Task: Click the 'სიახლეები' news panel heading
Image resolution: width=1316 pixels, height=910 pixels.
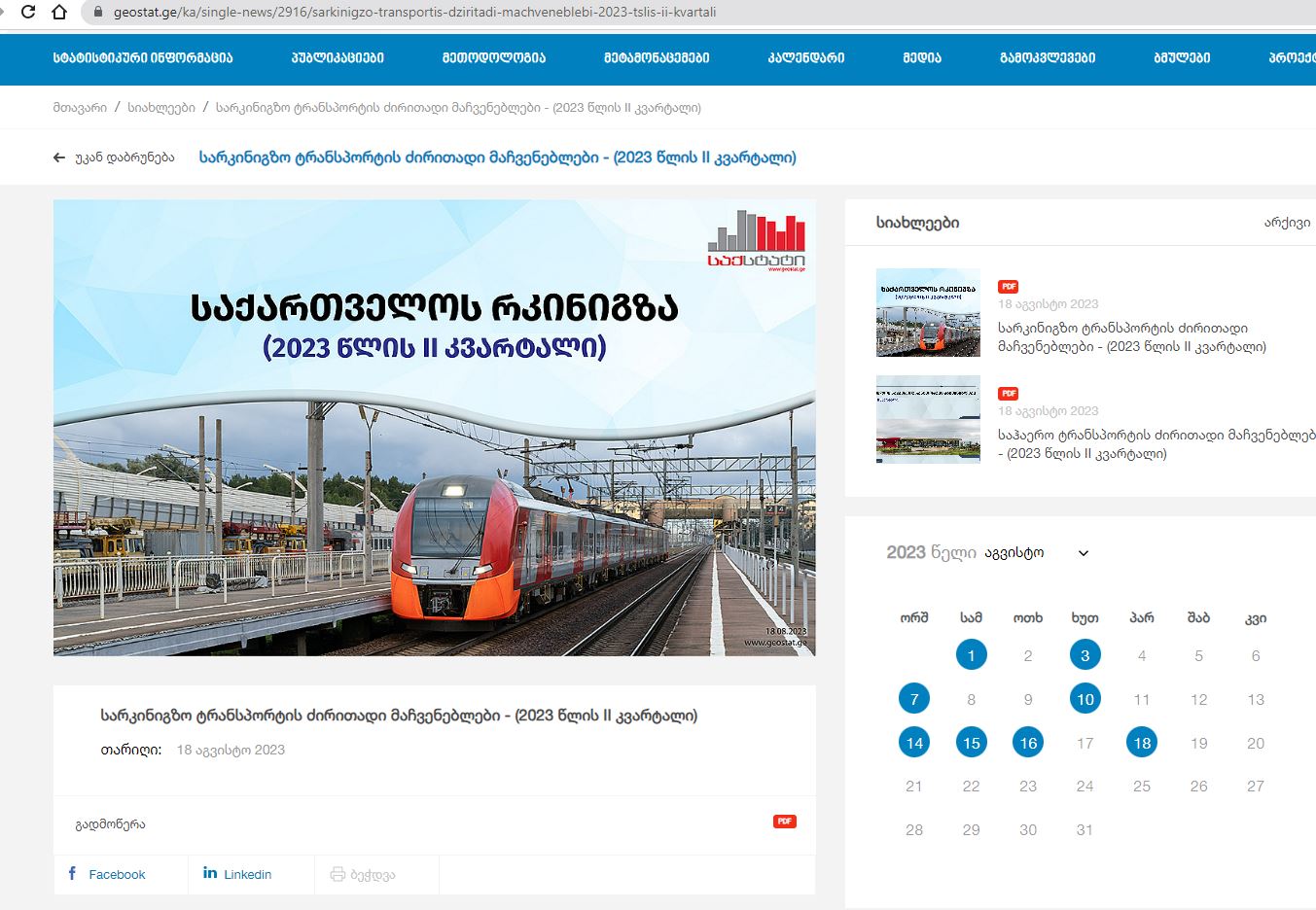Action: [x=917, y=223]
